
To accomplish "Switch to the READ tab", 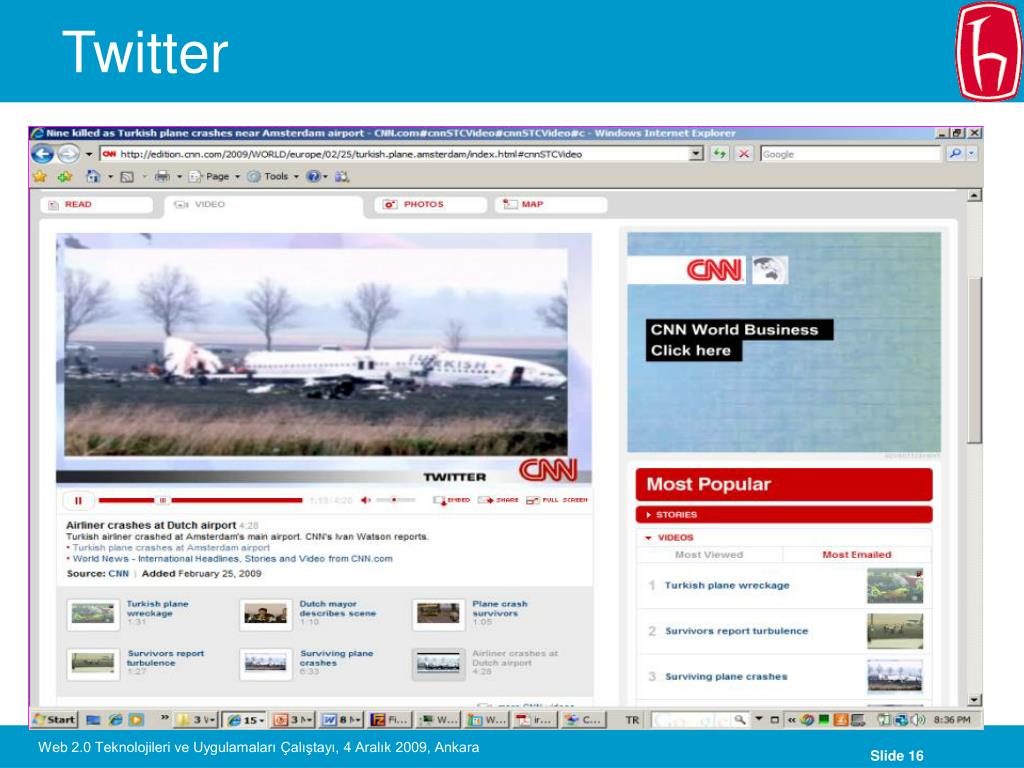I will [97, 204].
